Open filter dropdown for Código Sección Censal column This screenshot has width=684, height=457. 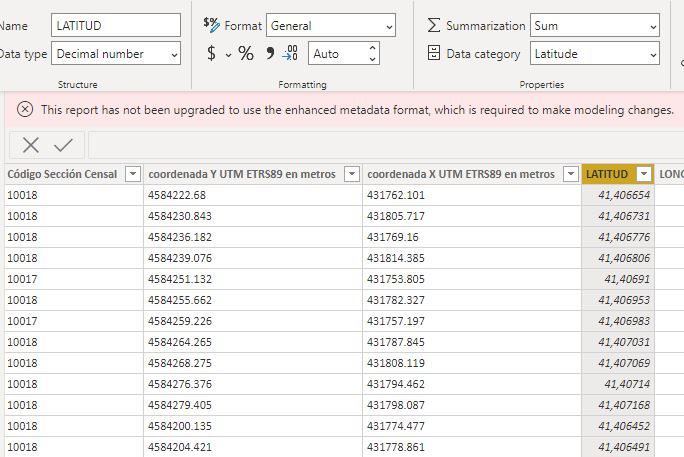pyautogui.click(x=133, y=174)
